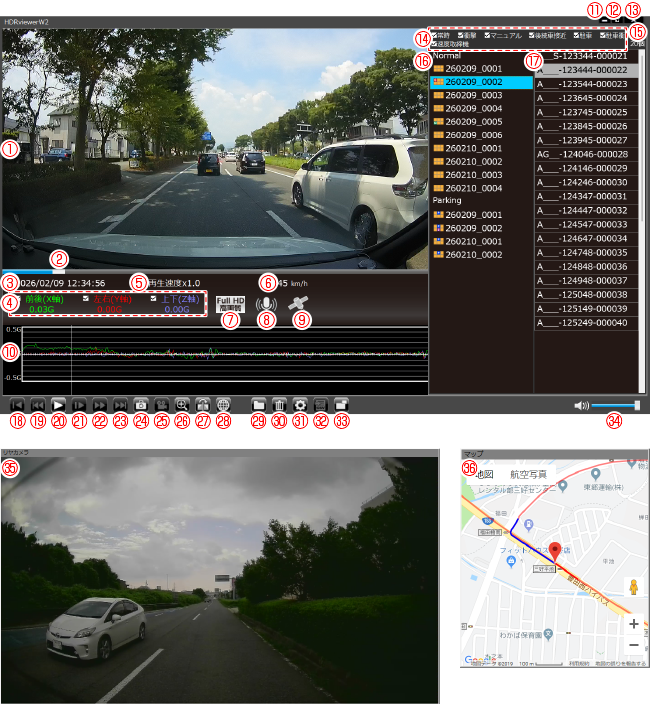Adjust the volume slider
Image resolution: width=650 pixels, height=704 pixels.
(614, 405)
